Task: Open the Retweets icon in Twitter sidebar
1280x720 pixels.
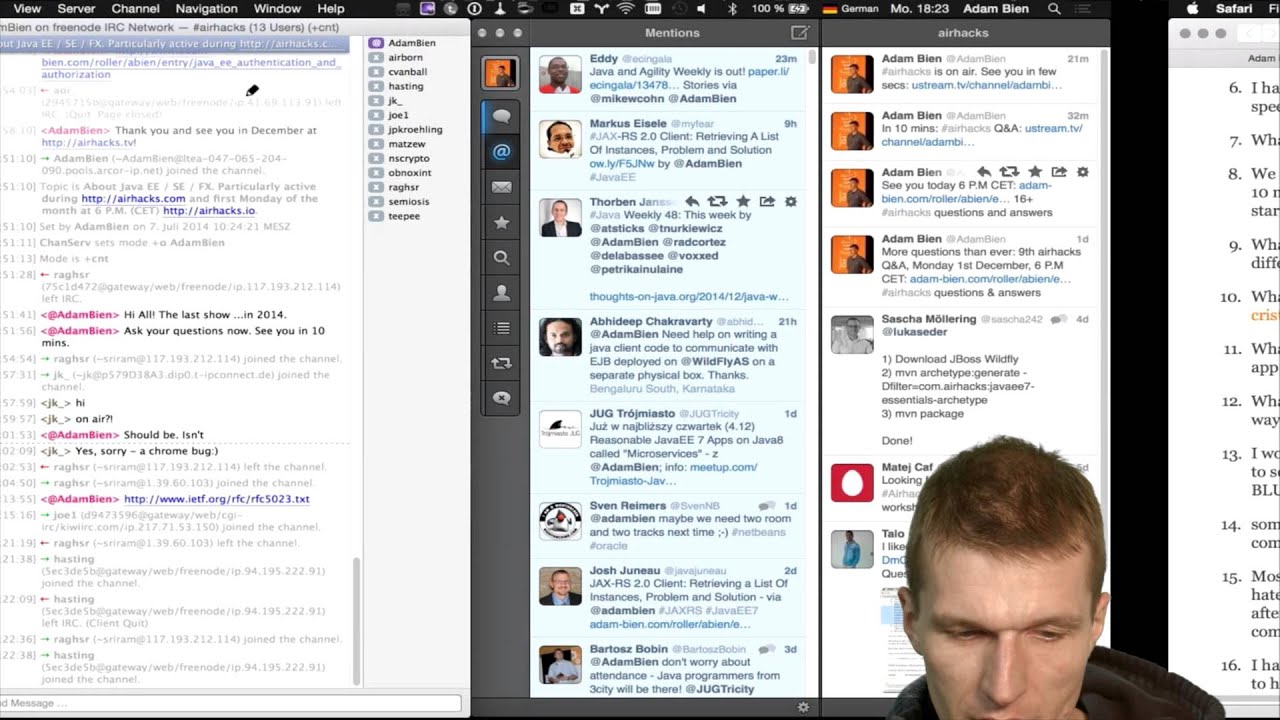Action: [x=501, y=363]
